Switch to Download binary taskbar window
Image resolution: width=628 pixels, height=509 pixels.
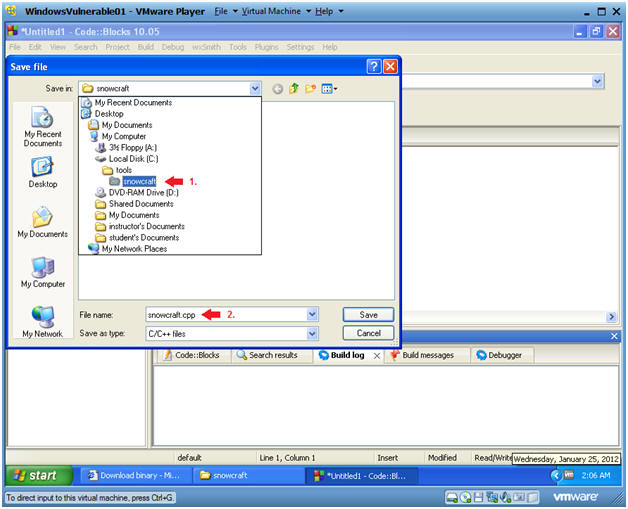point(135,476)
